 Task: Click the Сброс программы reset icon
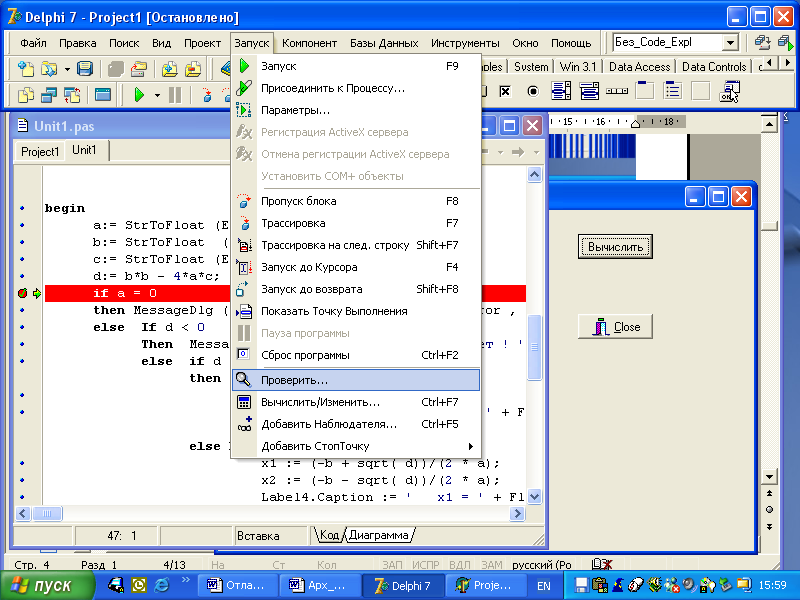[x=244, y=355]
